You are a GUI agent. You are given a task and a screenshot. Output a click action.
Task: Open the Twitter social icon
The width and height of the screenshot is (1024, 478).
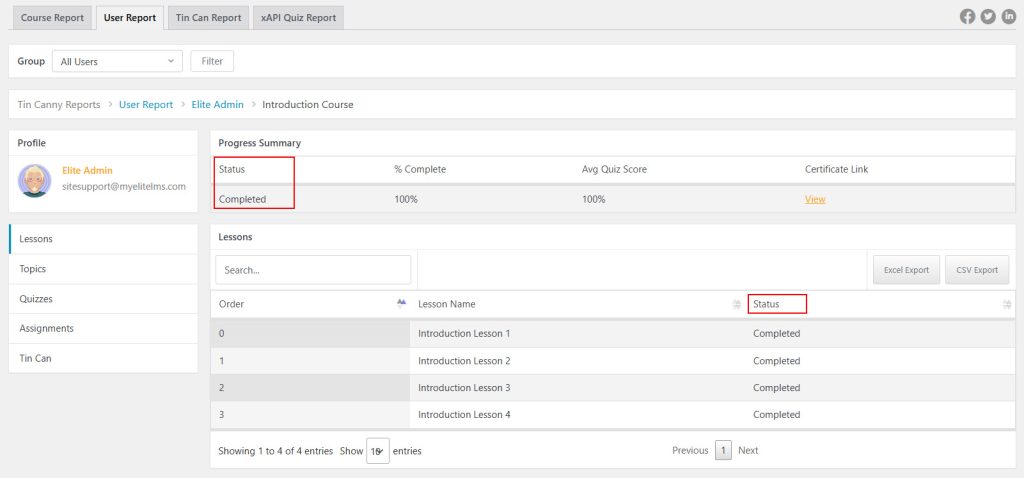point(988,17)
